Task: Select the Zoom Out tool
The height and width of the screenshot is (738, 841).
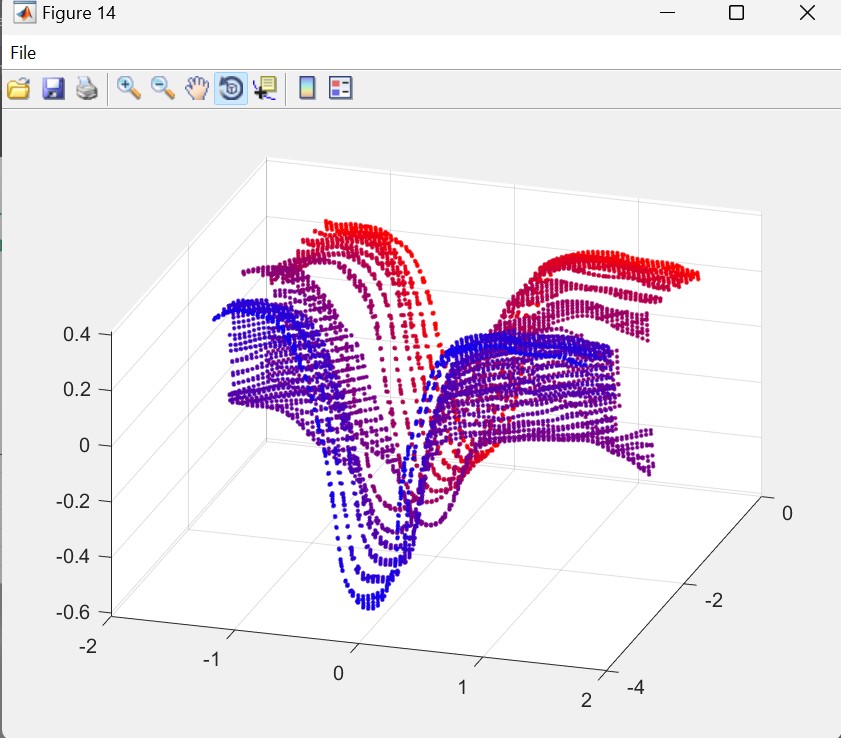Action: pyautogui.click(x=163, y=88)
